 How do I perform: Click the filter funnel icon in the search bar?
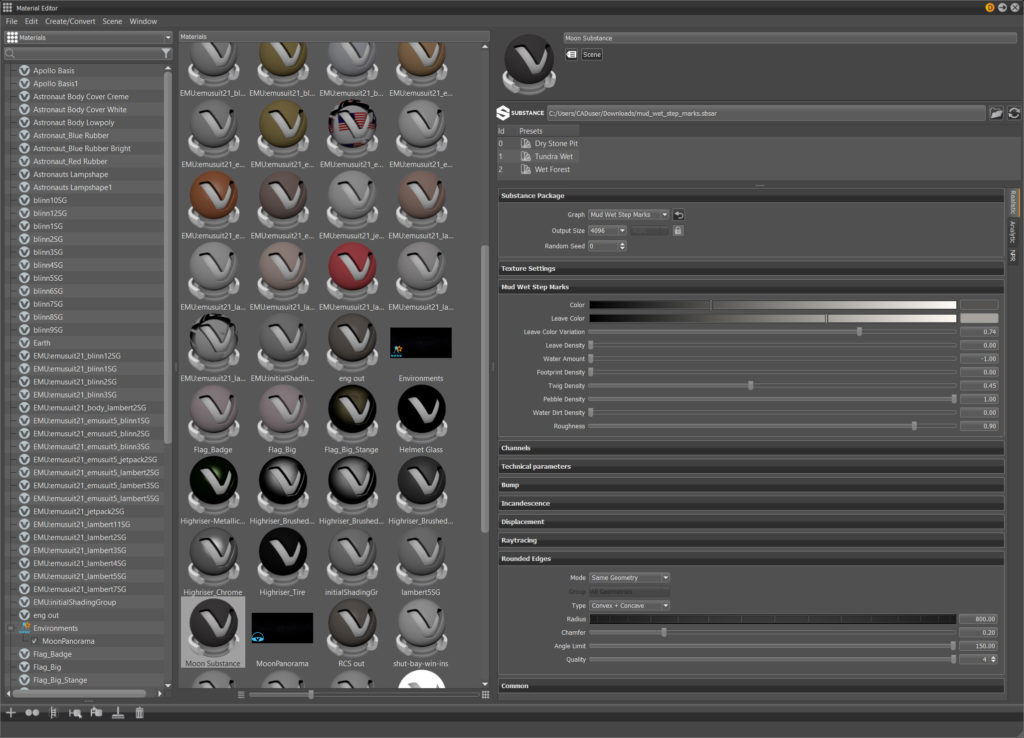166,53
